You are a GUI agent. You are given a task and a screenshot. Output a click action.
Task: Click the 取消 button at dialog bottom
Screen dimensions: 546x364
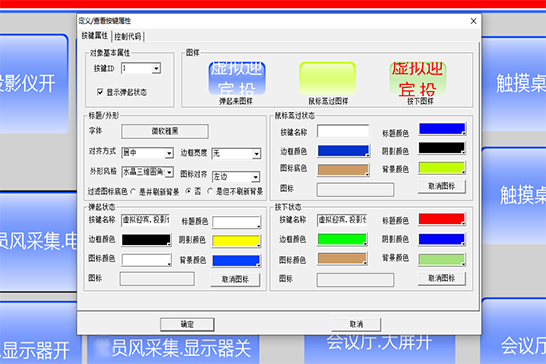356,324
